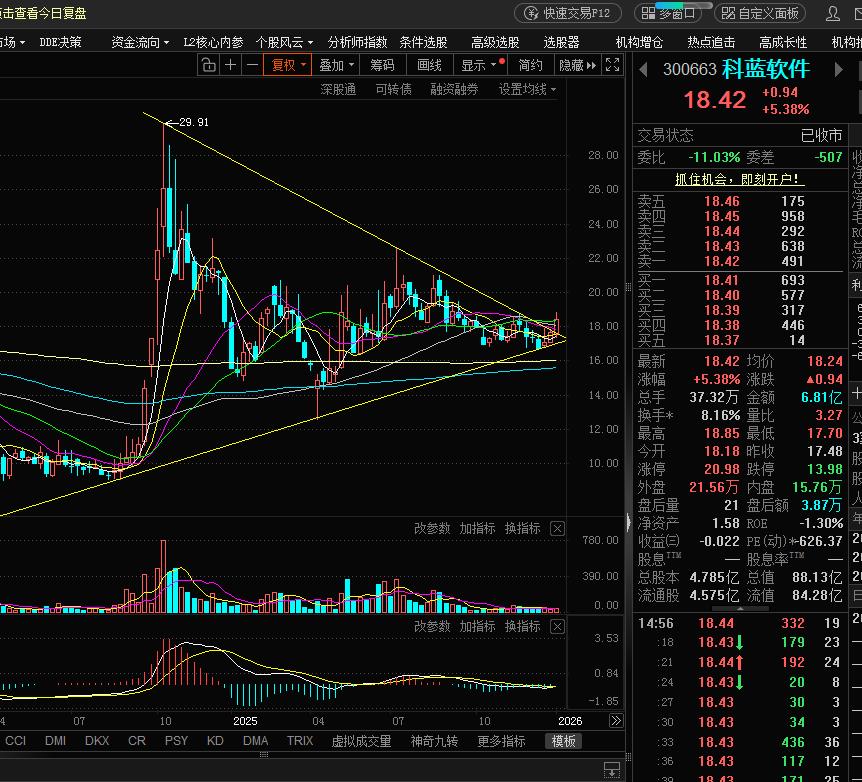
Task: Switch to KD indicator tab
Action: pyautogui.click(x=215, y=741)
